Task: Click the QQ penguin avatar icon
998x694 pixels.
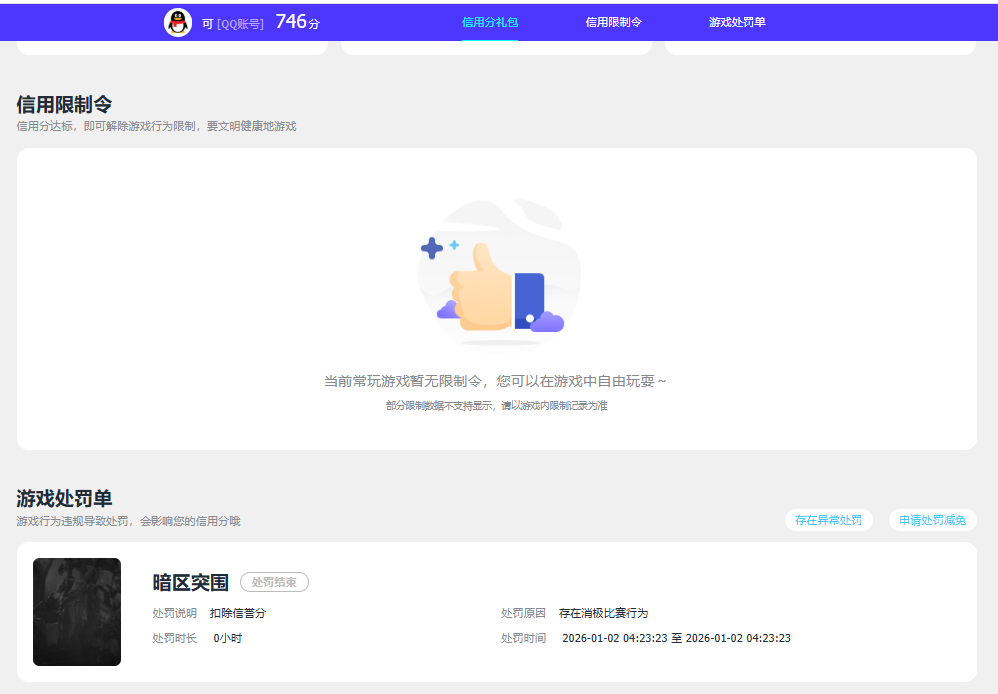Action: 177,22
